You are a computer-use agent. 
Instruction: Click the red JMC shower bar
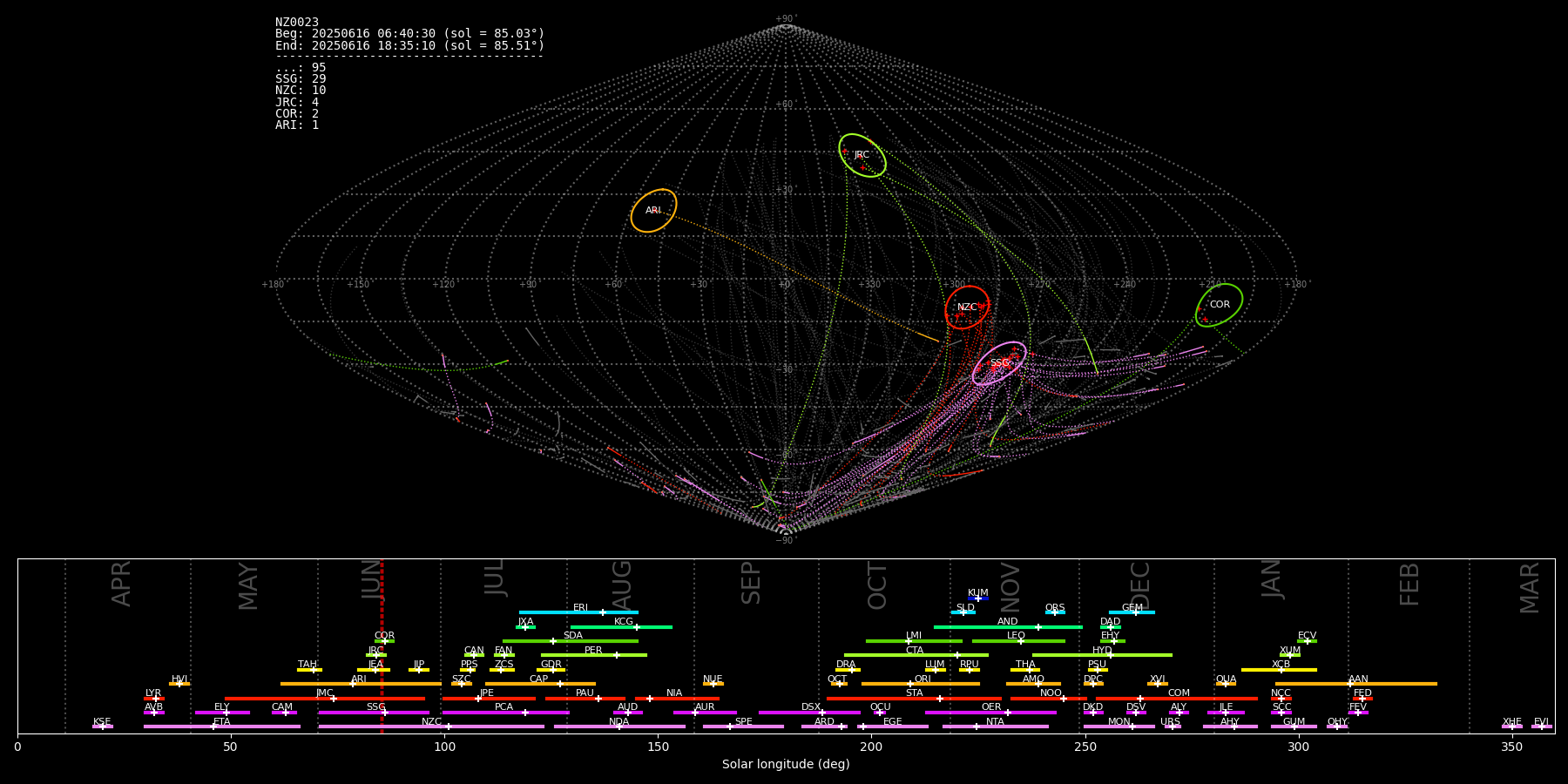[x=325, y=699]
